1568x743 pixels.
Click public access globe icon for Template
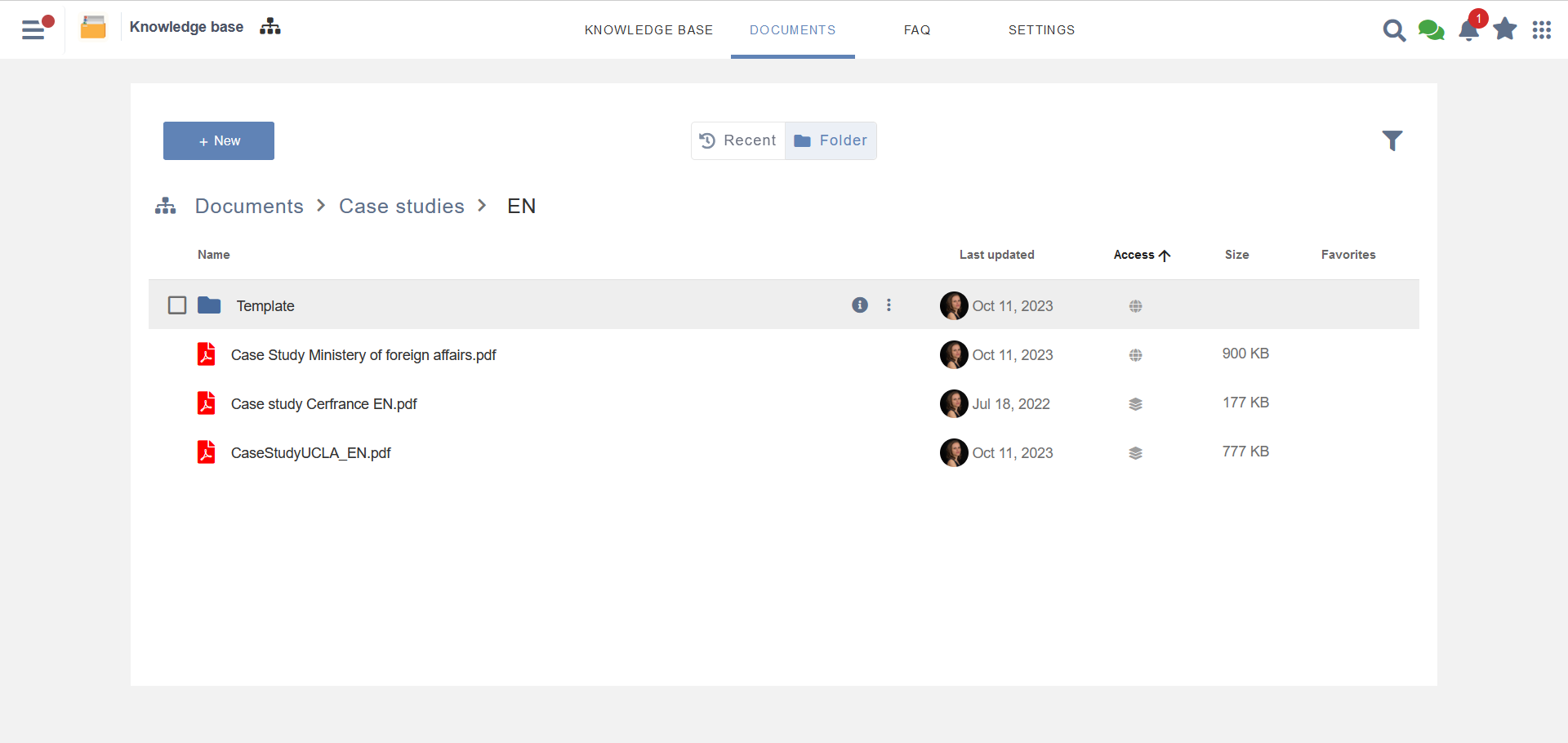[x=1135, y=306]
